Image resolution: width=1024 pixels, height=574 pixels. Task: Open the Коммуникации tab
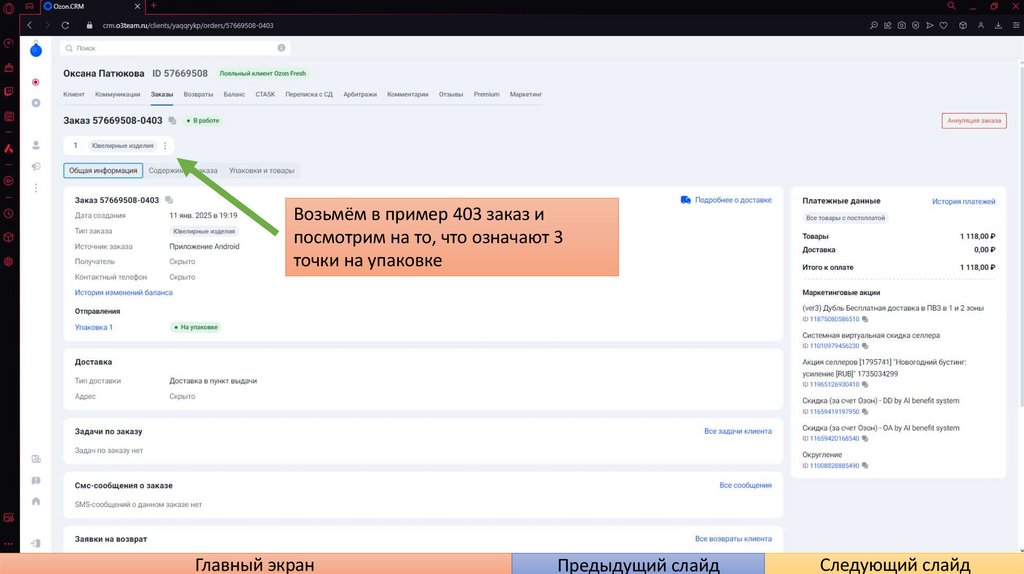pos(118,95)
